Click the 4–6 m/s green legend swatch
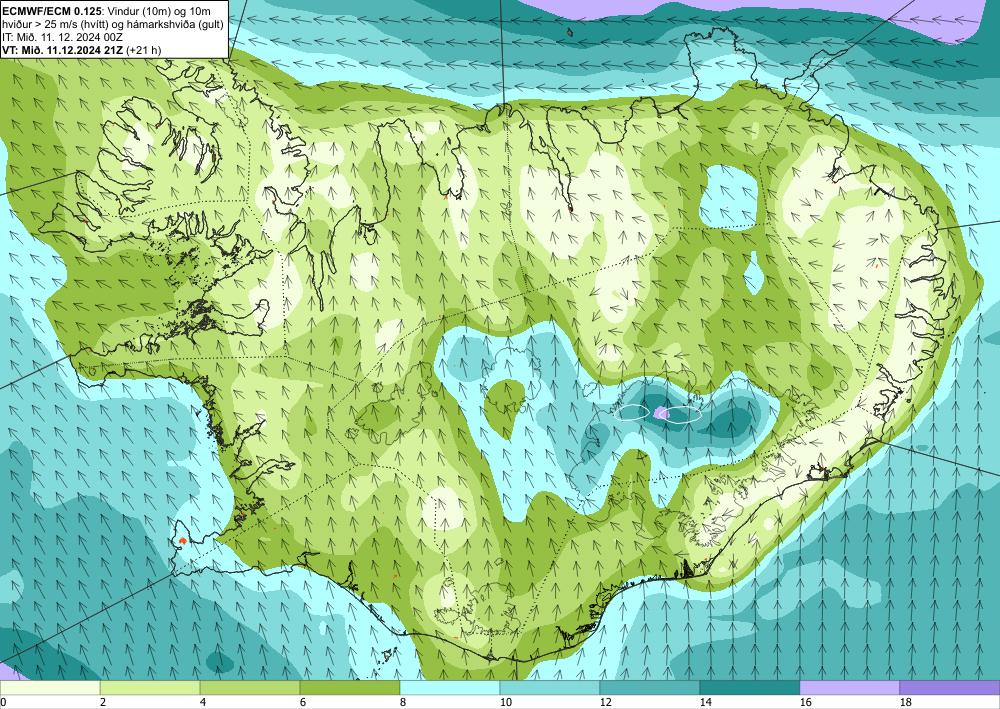This screenshot has height=709, width=1000. click(x=250, y=687)
